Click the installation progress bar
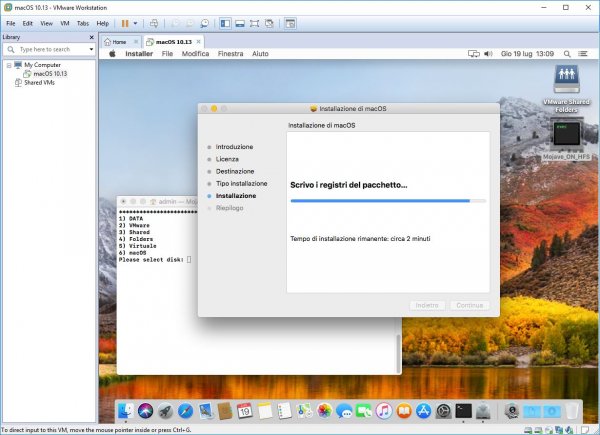The height and width of the screenshot is (435, 600). (x=388, y=201)
